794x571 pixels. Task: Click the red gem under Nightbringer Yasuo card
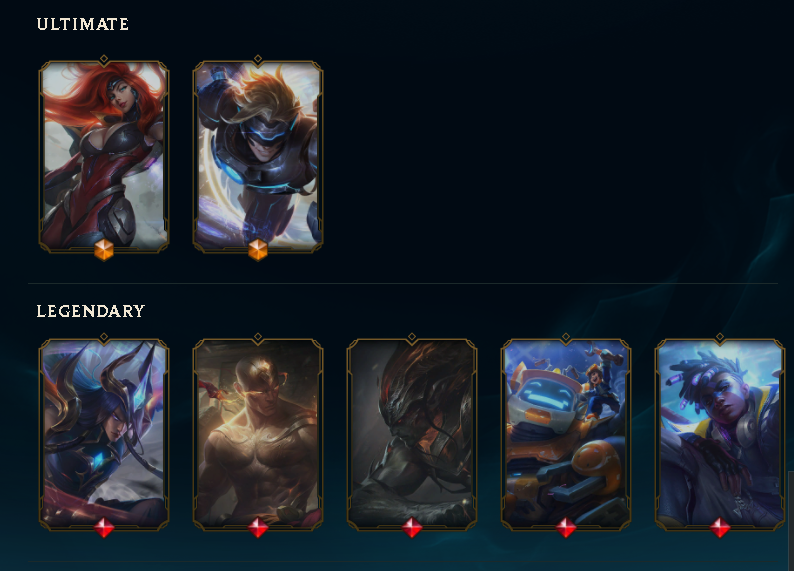pos(412,527)
